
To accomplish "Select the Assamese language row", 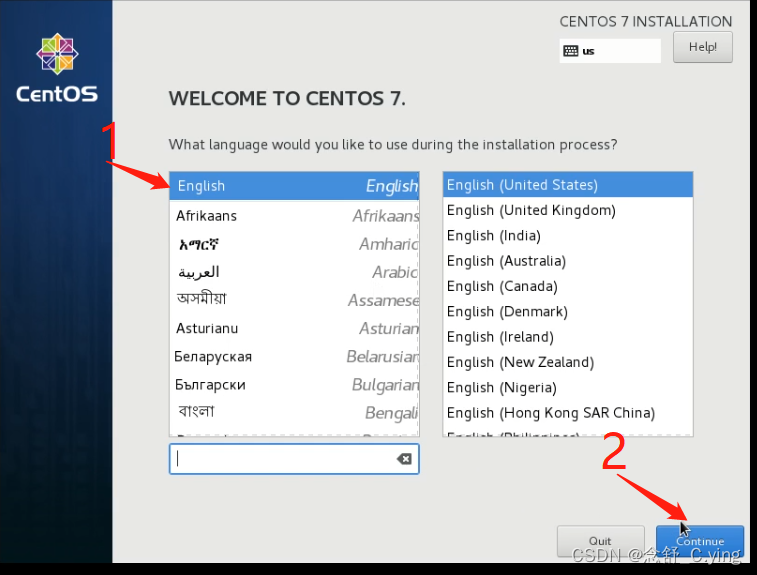I will coord(294,300).
